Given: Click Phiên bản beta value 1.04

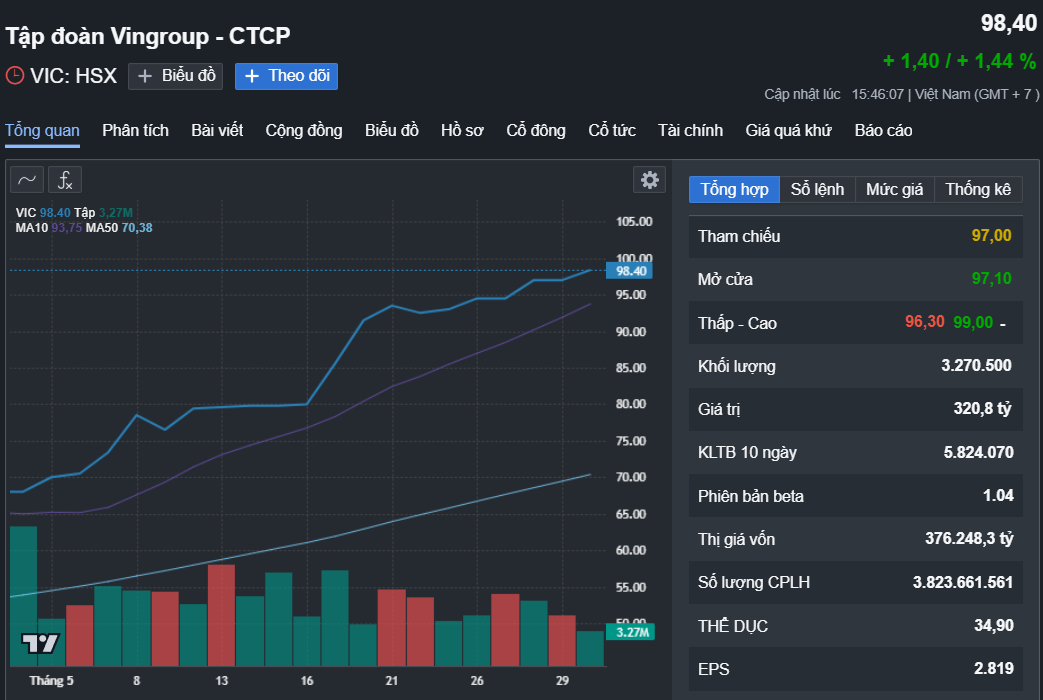Looking at the screenshot, I should [998, 496].
